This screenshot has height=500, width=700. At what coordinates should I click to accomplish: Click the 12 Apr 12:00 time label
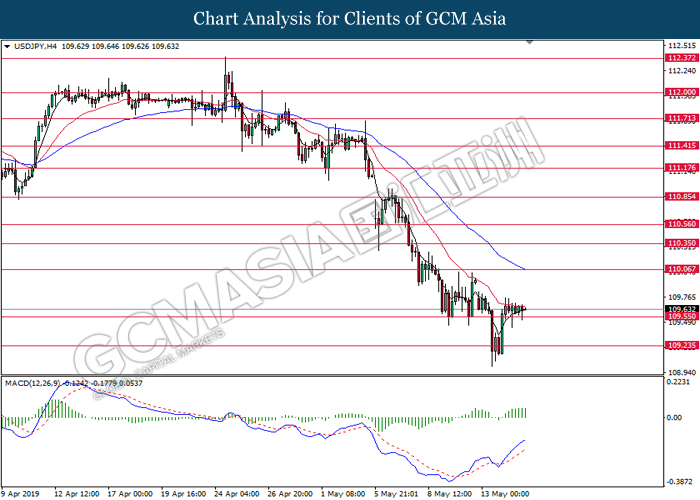77,494
